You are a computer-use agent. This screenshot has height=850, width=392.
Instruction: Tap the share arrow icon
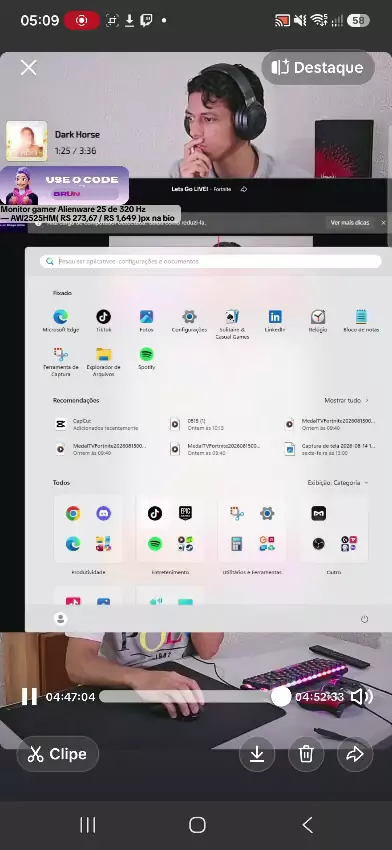355,754
